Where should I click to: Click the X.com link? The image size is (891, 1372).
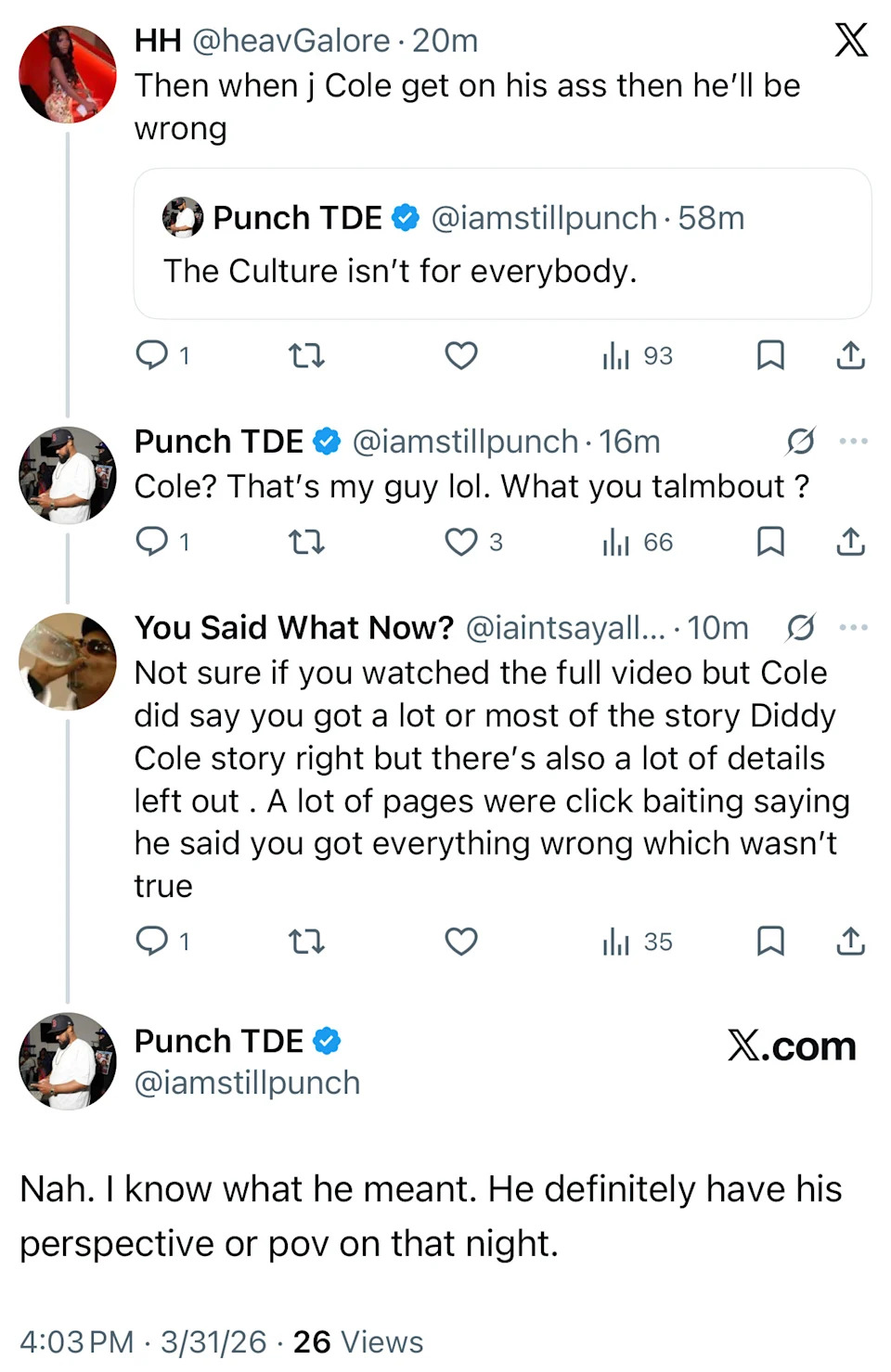pos(793,1046)
